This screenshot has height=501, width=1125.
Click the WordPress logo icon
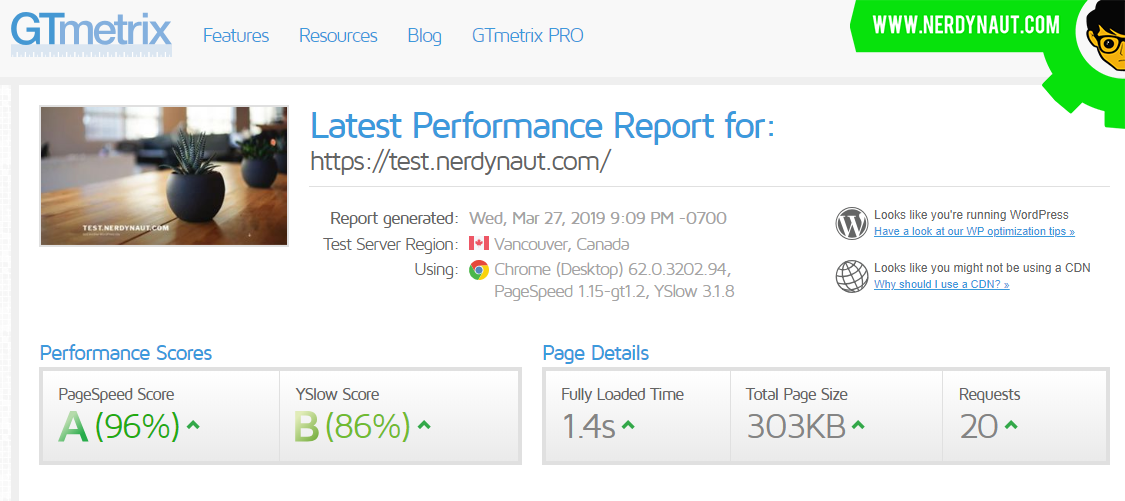(x=852, y=223)
